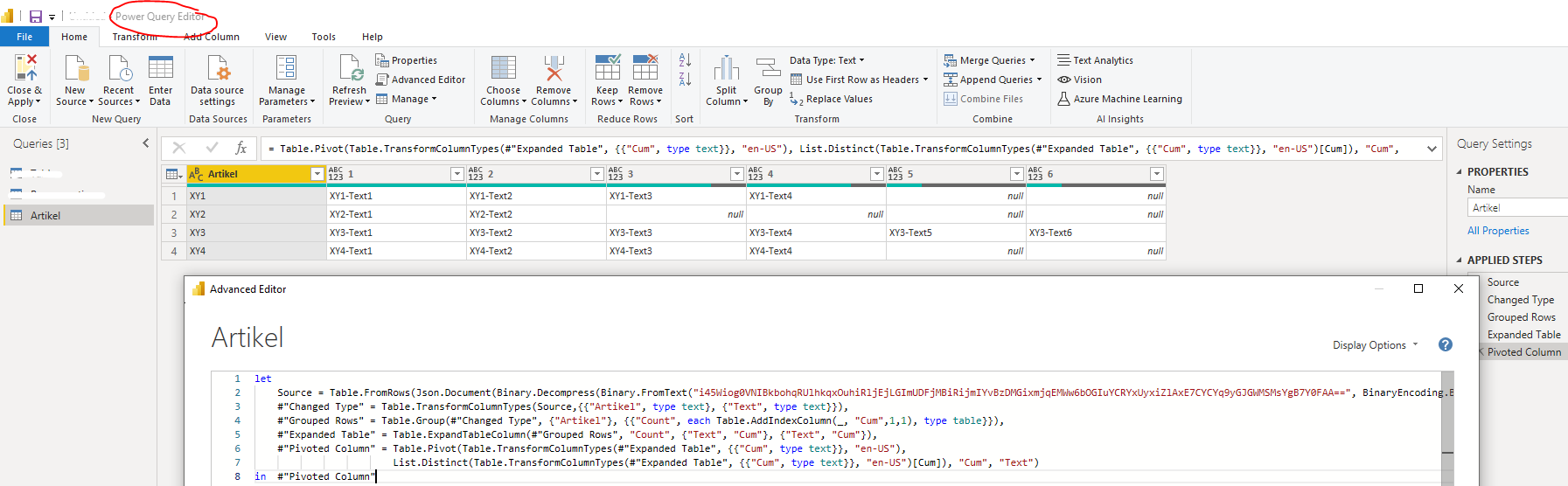Click the Remove Columns icon

[x=554, y=68]
